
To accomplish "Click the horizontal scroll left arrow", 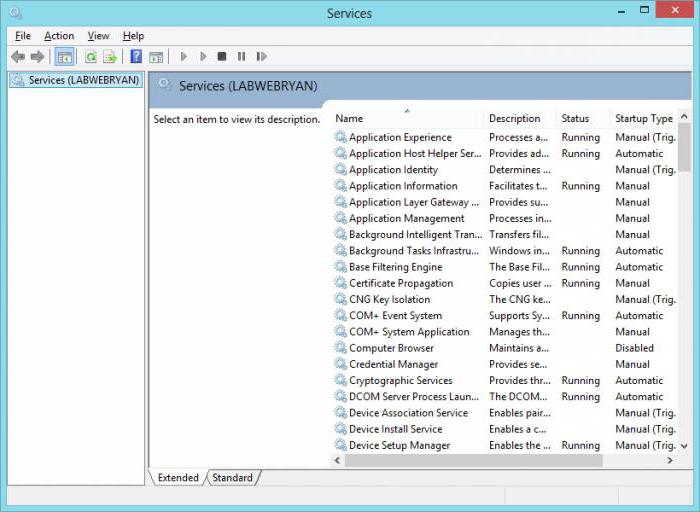I will (338, 460).
